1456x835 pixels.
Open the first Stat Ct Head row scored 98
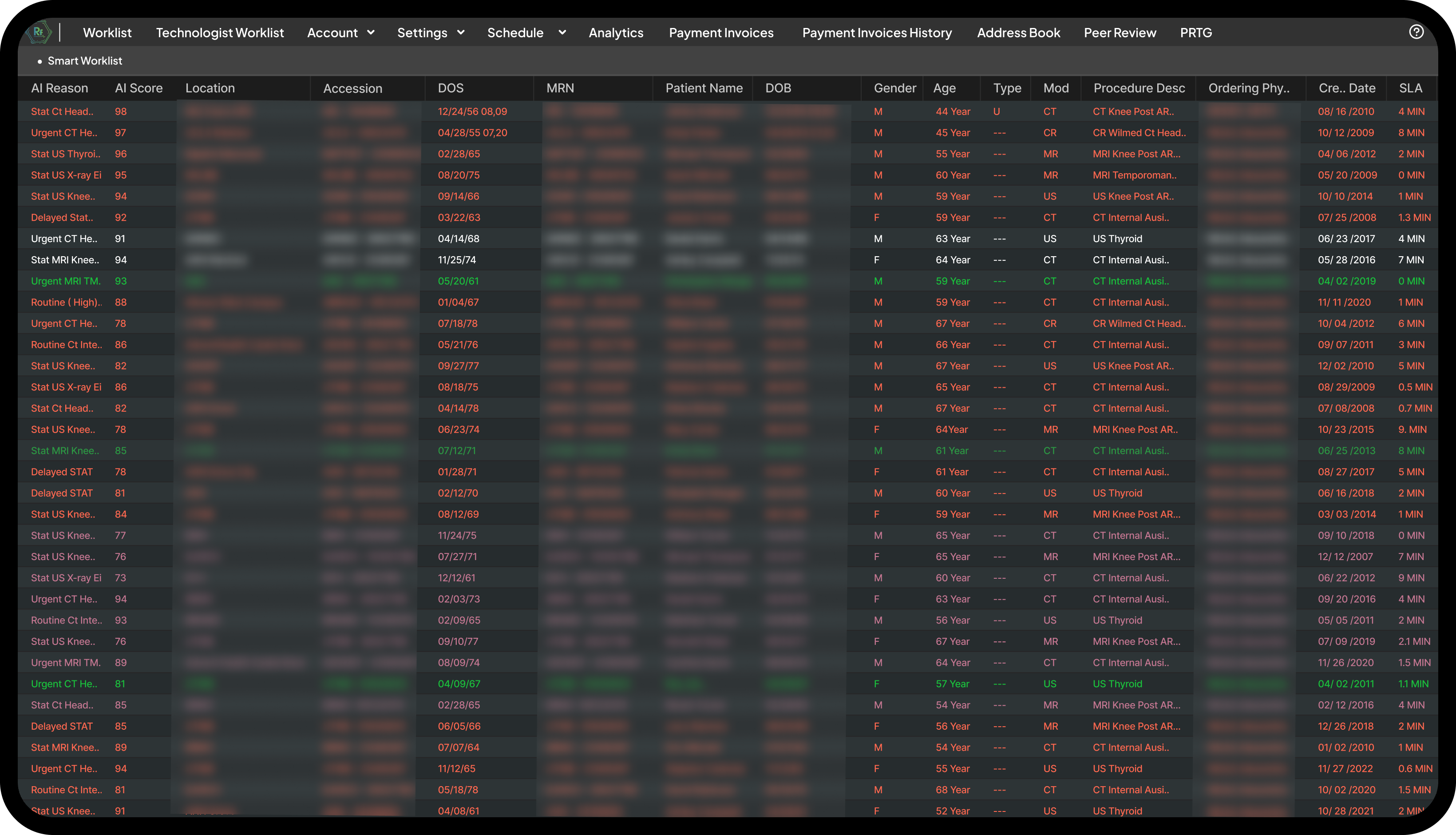click(x=62, y=111)
